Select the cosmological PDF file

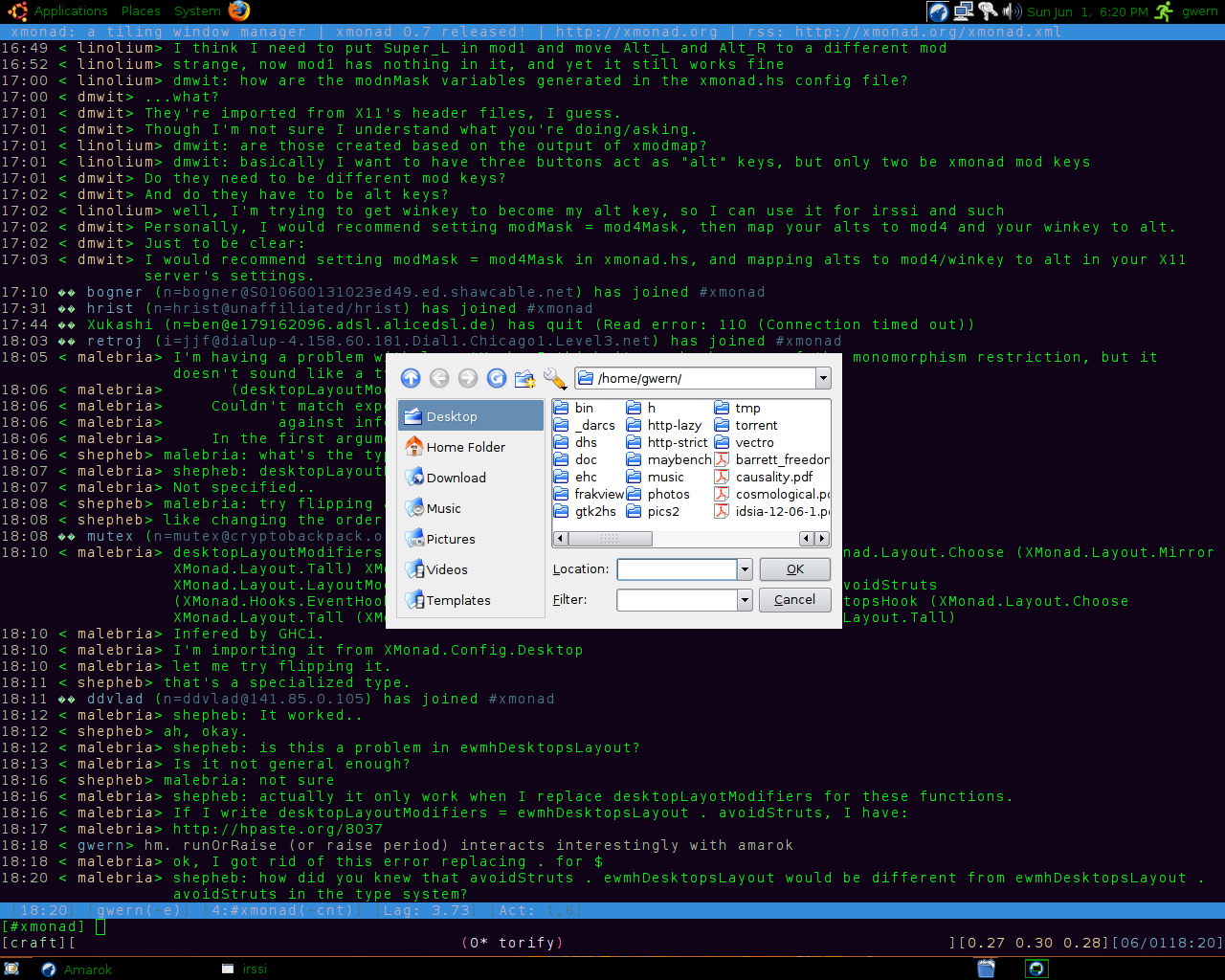[x=771, y=494]
